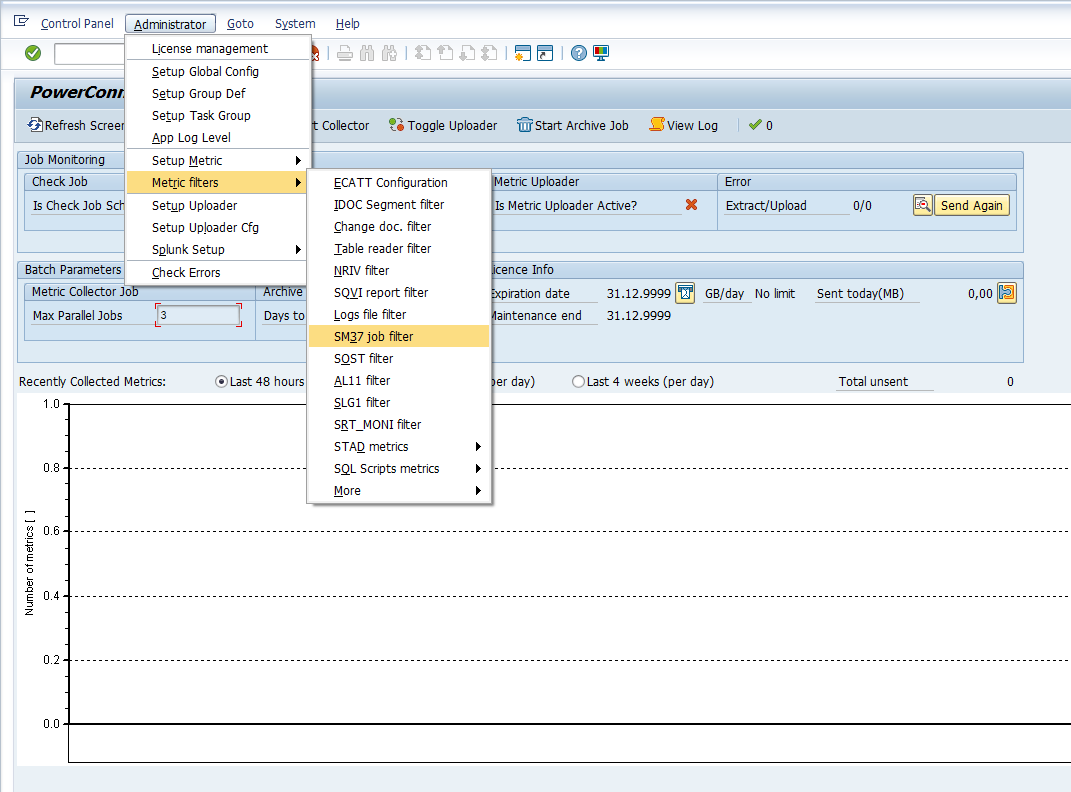Viewport: 1071px width, 792px height.
Task: Click the Customize Local Layout monitor icon
Action: point(601,53)
